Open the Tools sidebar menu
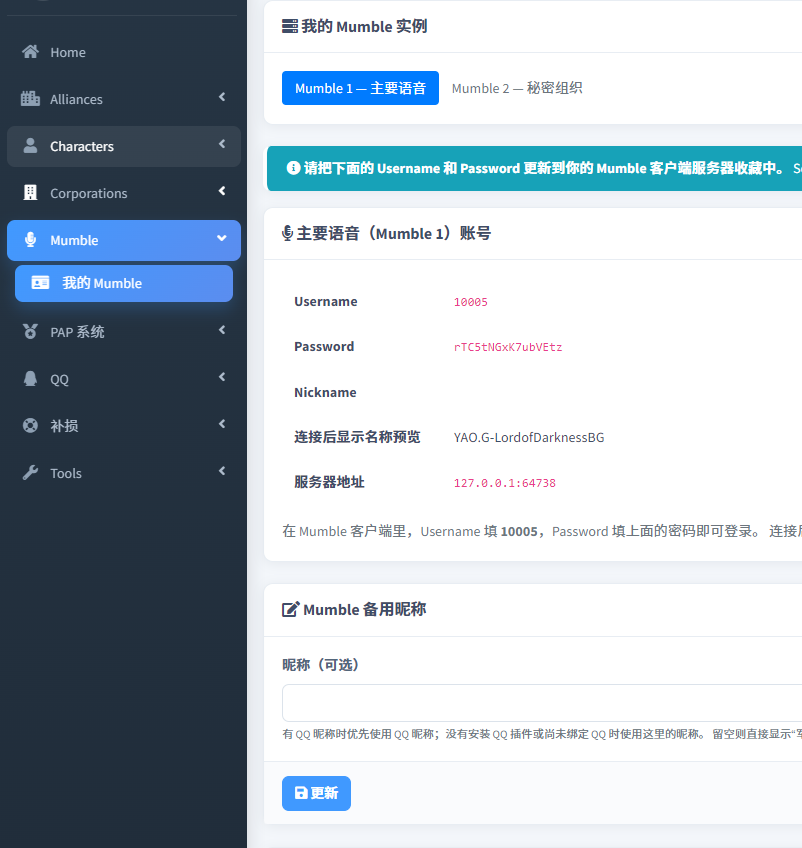The width and height of the screenshot is (802, 848). click(x=124, y=473)
